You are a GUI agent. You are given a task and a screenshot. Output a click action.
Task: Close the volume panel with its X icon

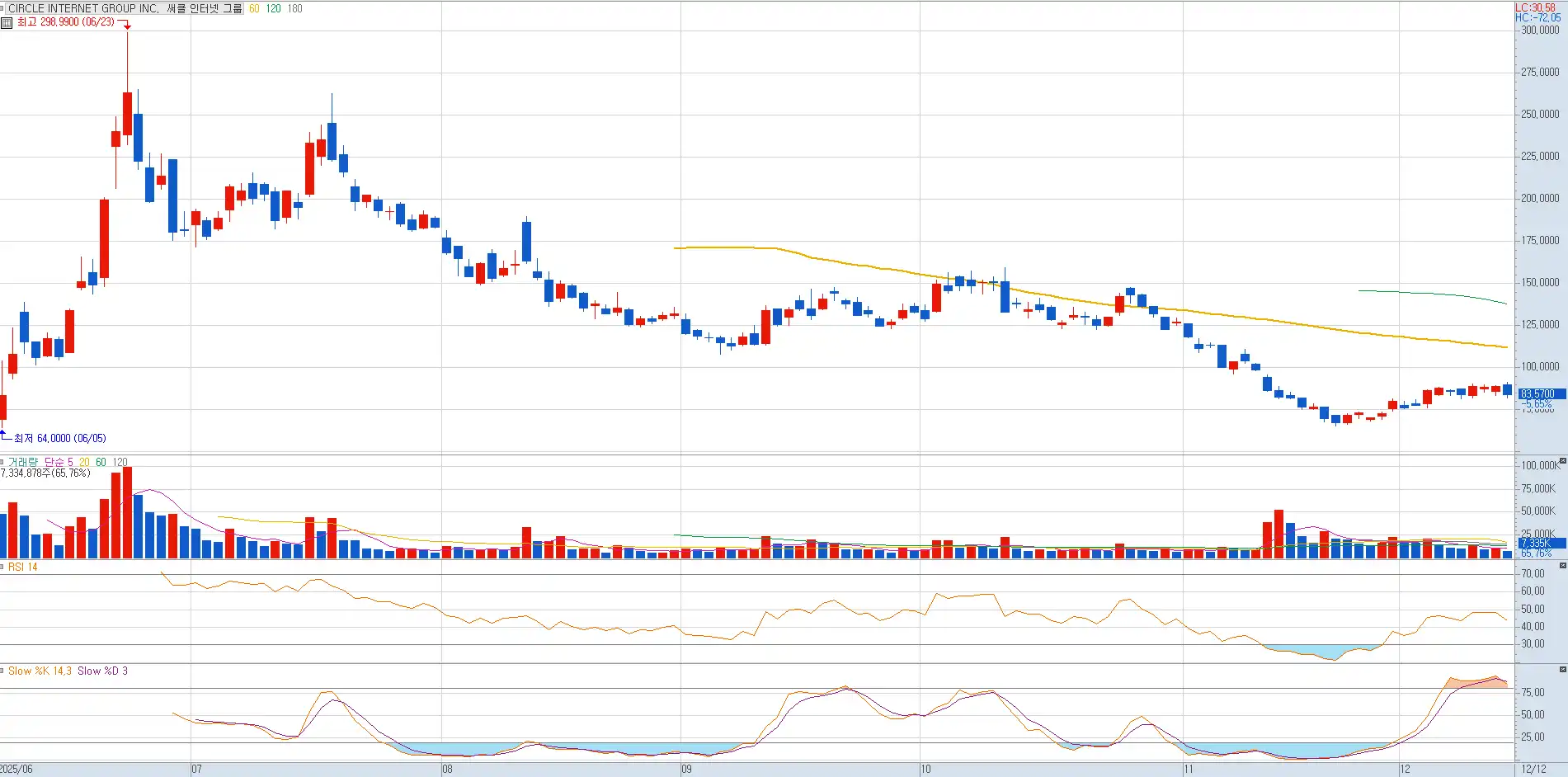[1562, 461]
